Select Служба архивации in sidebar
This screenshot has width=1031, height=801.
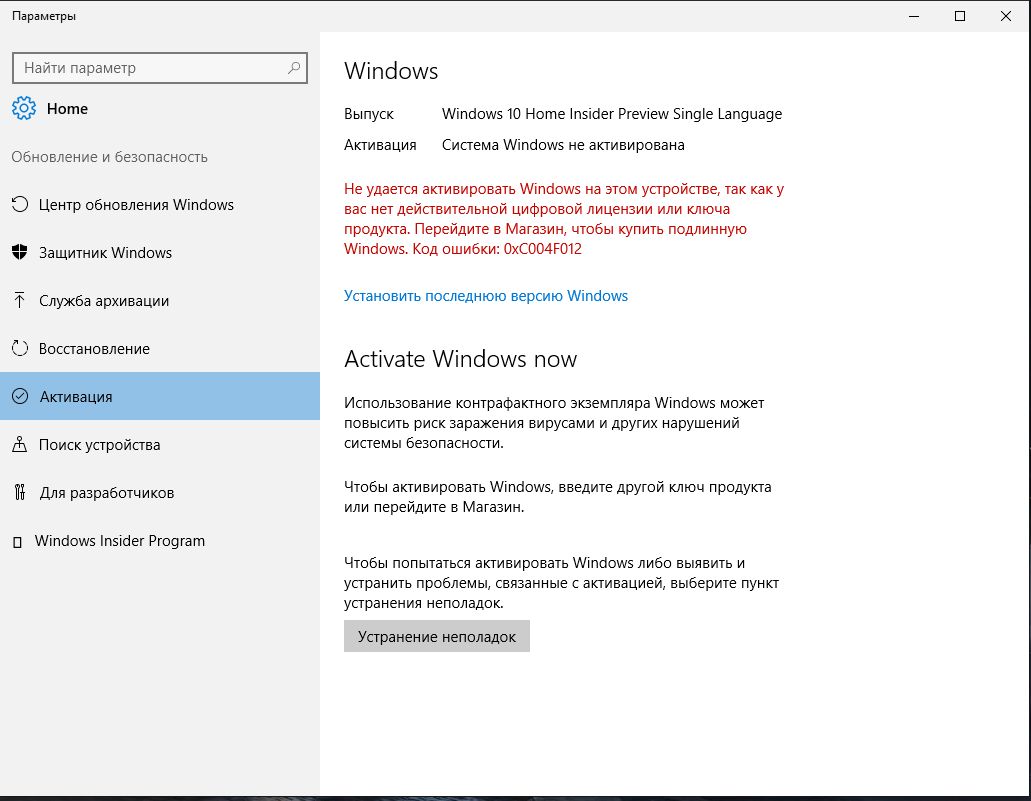[160, 301]
